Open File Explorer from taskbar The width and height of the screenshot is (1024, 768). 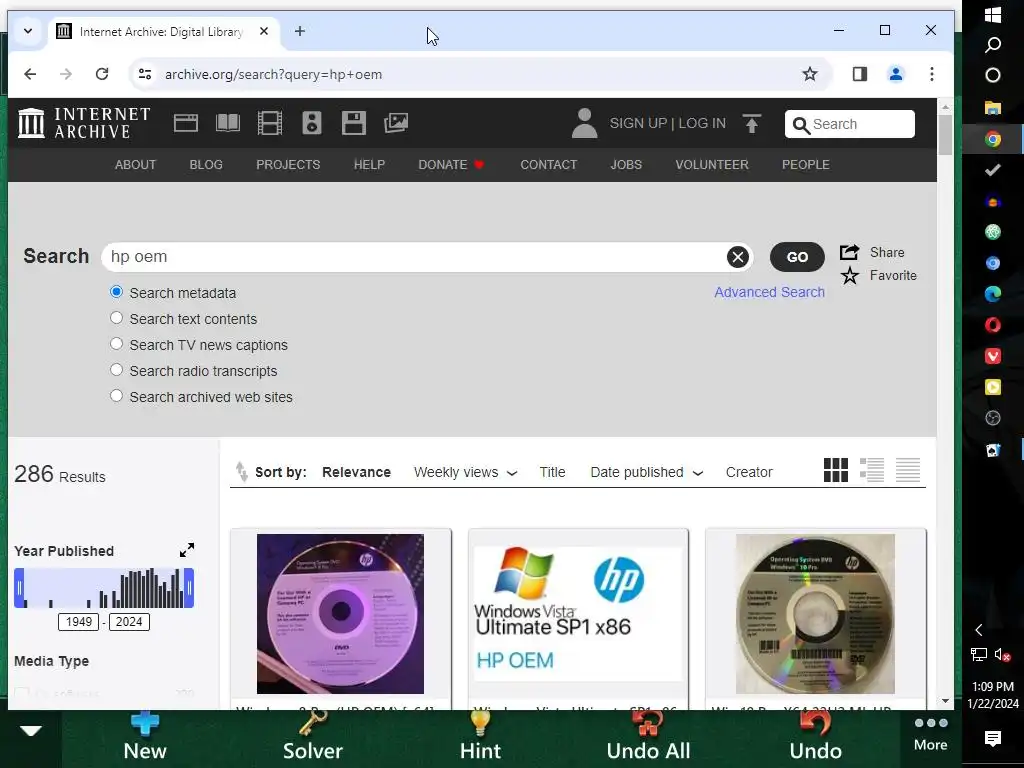coord(993,107)
